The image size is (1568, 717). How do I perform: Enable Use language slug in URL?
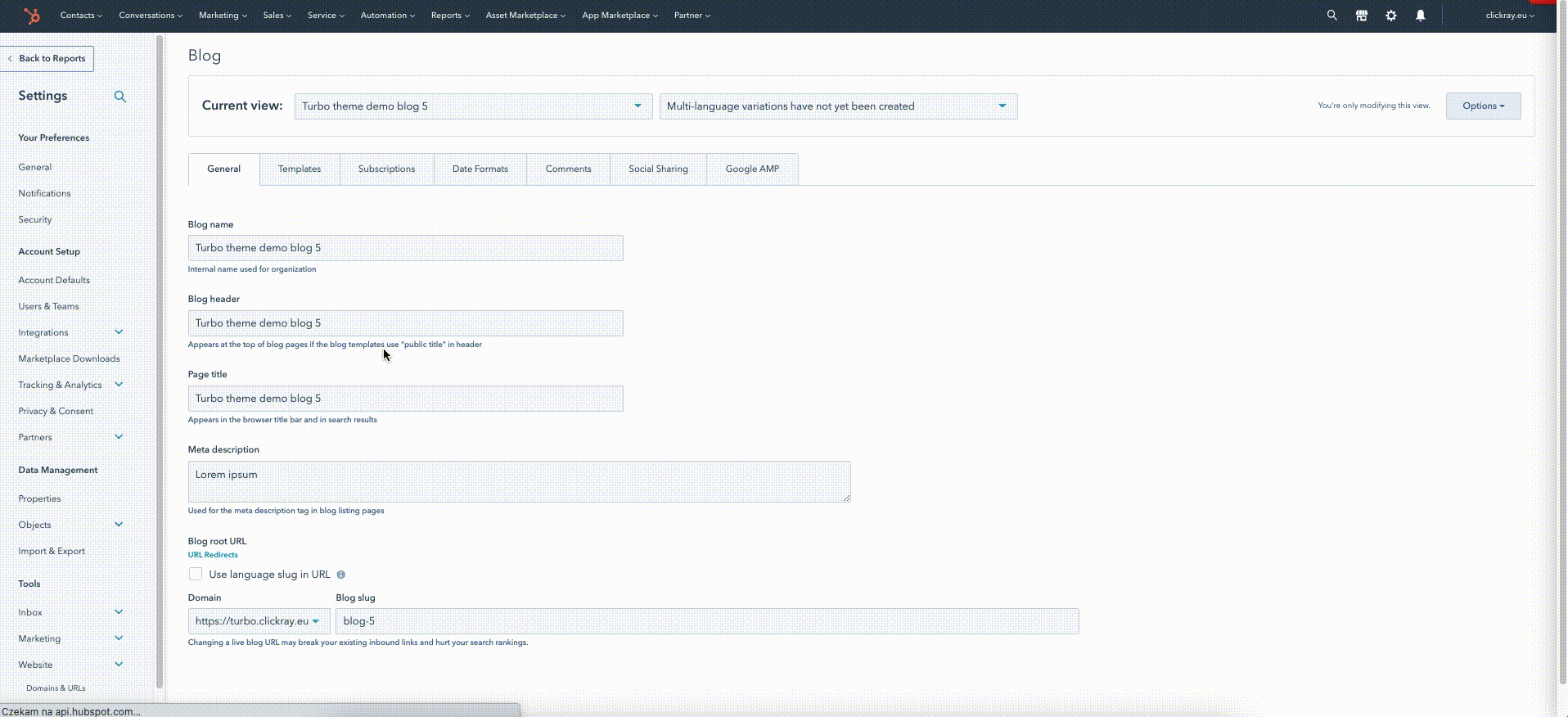[x=196, y=574]
